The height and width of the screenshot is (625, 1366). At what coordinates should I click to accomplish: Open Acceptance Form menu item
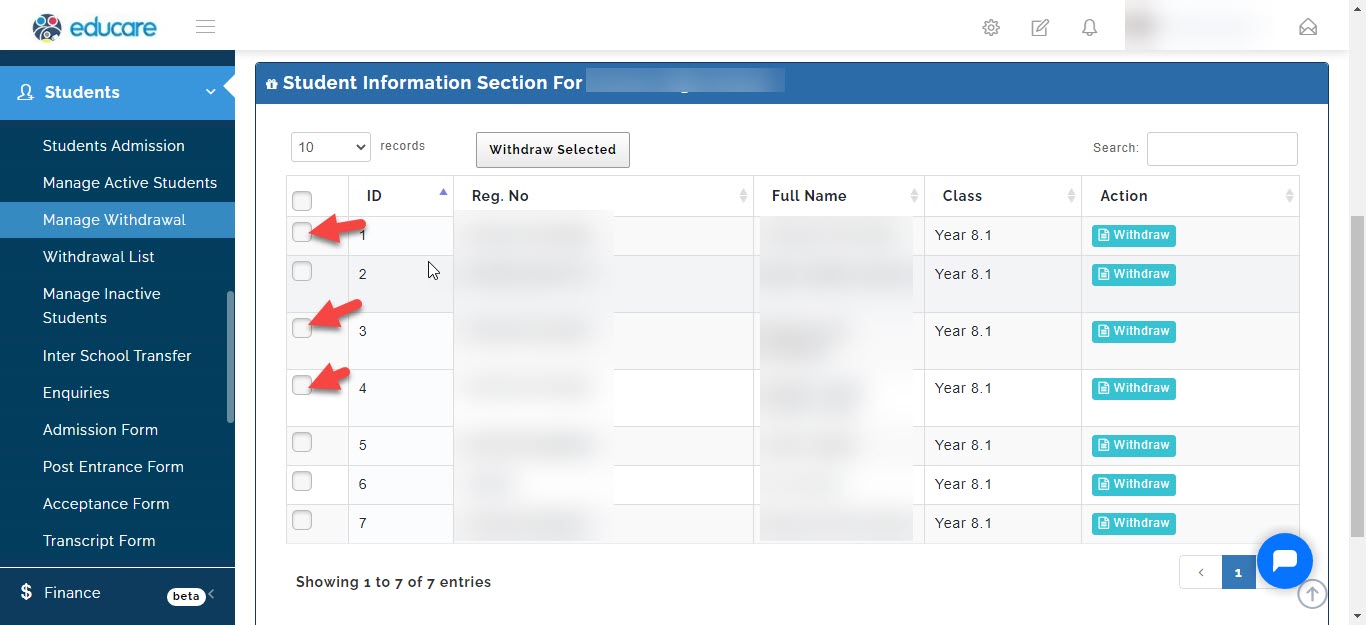point(106,504)
